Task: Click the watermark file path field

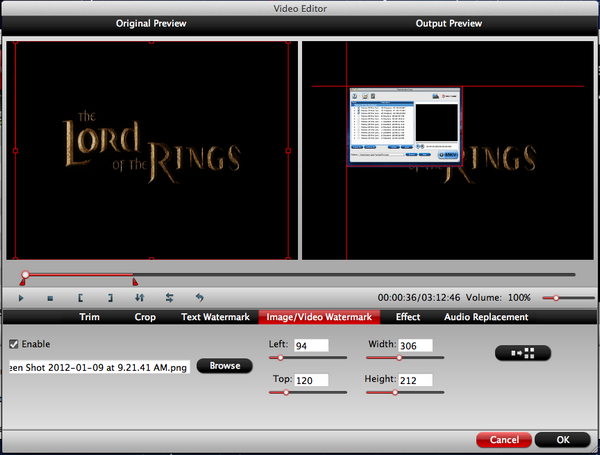Action: [99, 367]
